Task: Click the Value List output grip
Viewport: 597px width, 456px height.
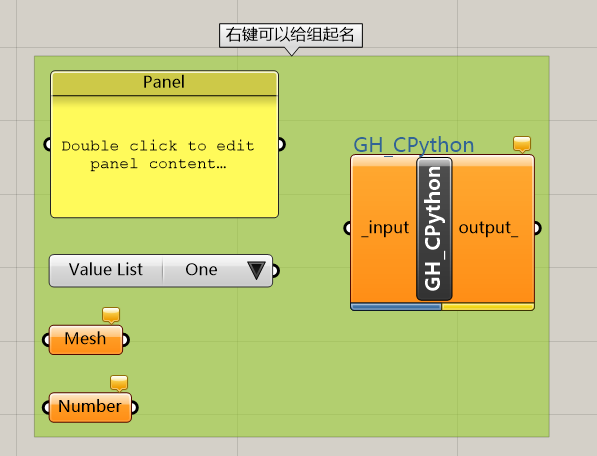Action: 275,271
